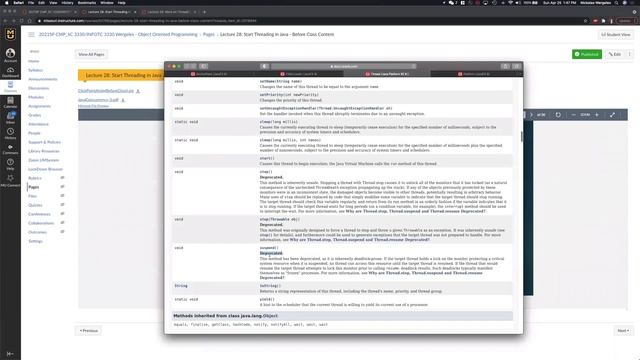Viewport: 640px width, 360px height.
Task: Click rotate icon in the file preview toolbar
Action: [x=558, y=115]
